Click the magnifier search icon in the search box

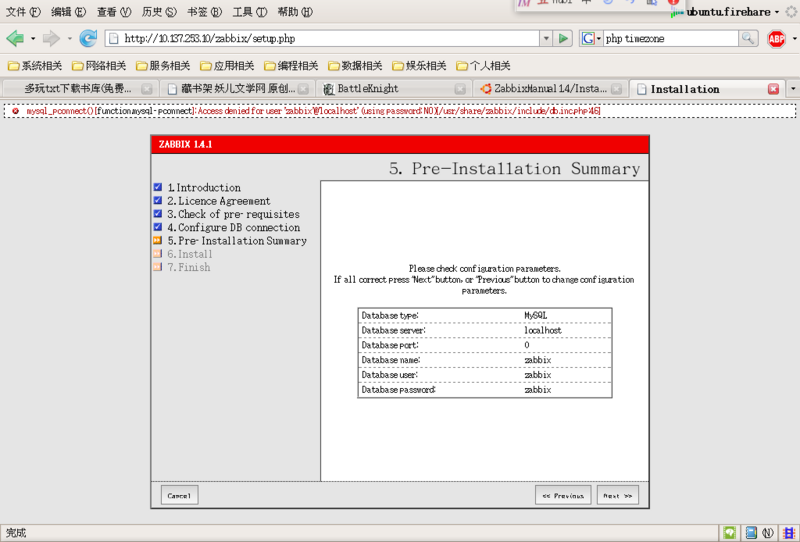(x=747, y=38)
